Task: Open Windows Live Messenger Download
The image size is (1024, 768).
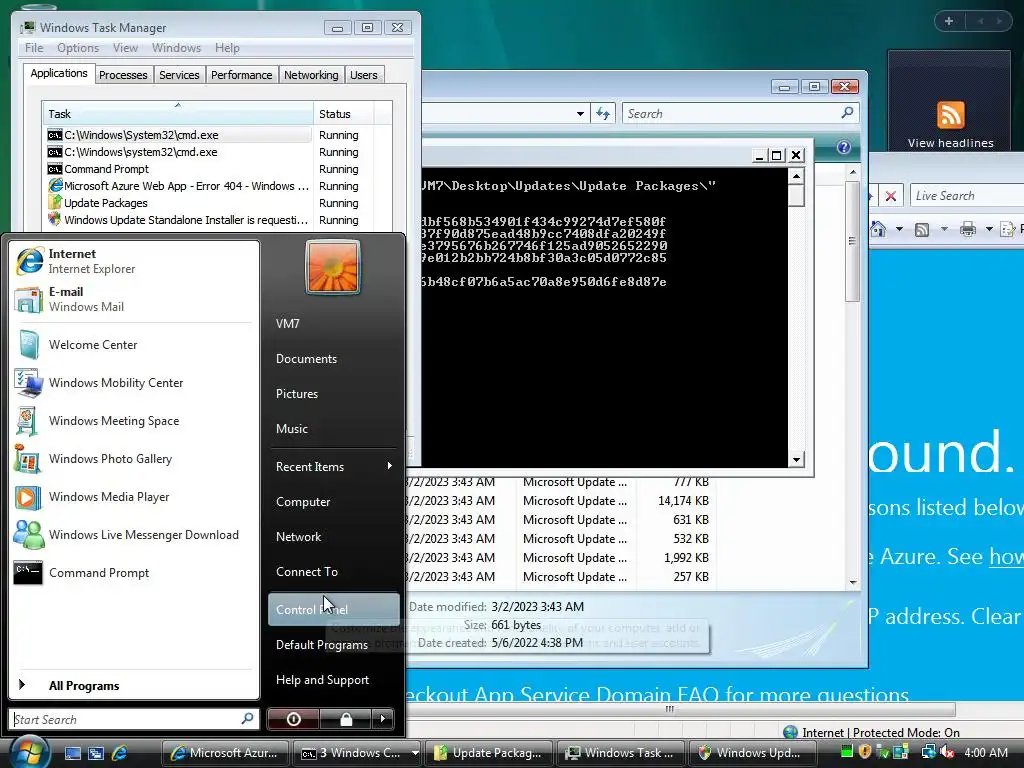Action: [134, 535]
